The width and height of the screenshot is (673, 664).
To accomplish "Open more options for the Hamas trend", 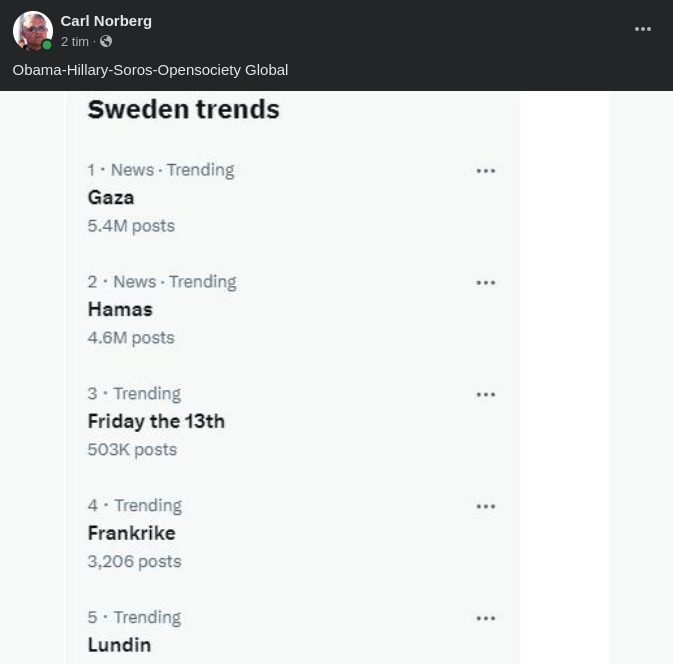I will click(x=486, y=283).
